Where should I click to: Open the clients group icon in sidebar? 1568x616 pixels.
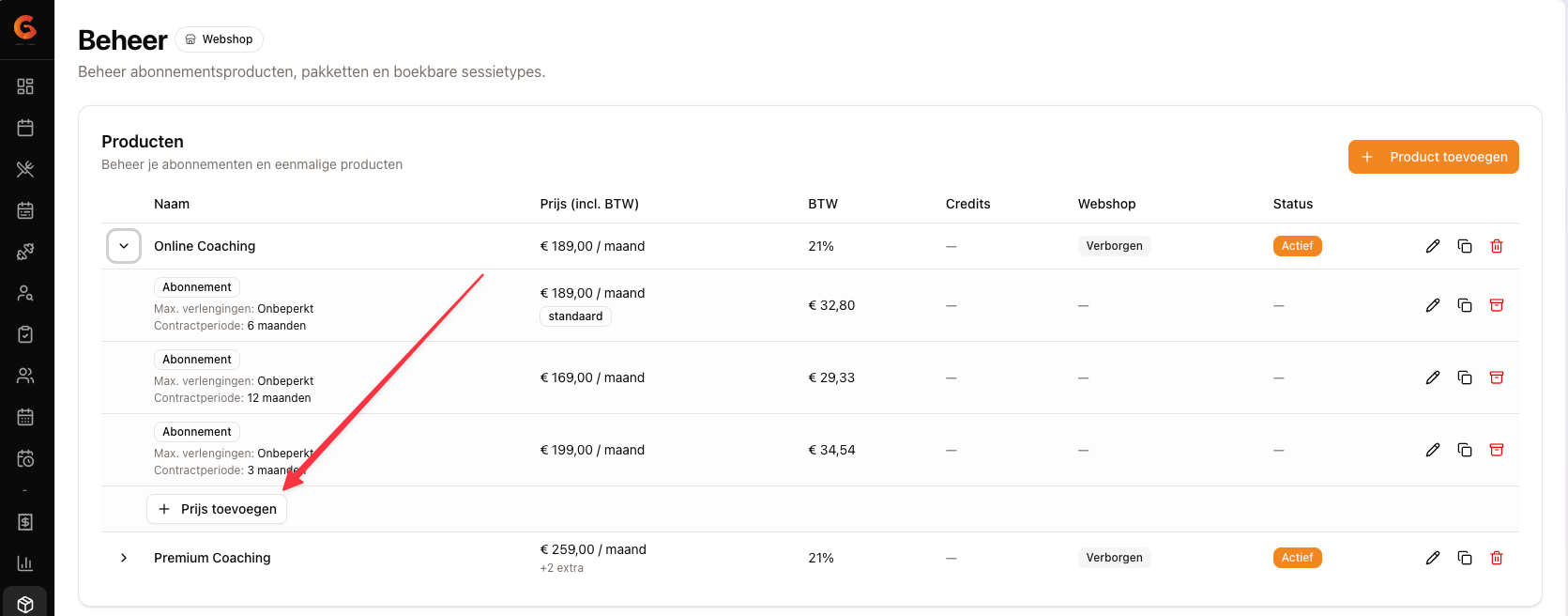(25, 376)
